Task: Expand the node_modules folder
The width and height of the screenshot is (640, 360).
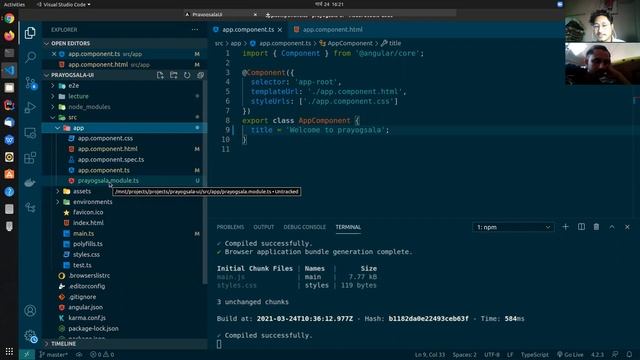Action: click(x=53, y=107)
